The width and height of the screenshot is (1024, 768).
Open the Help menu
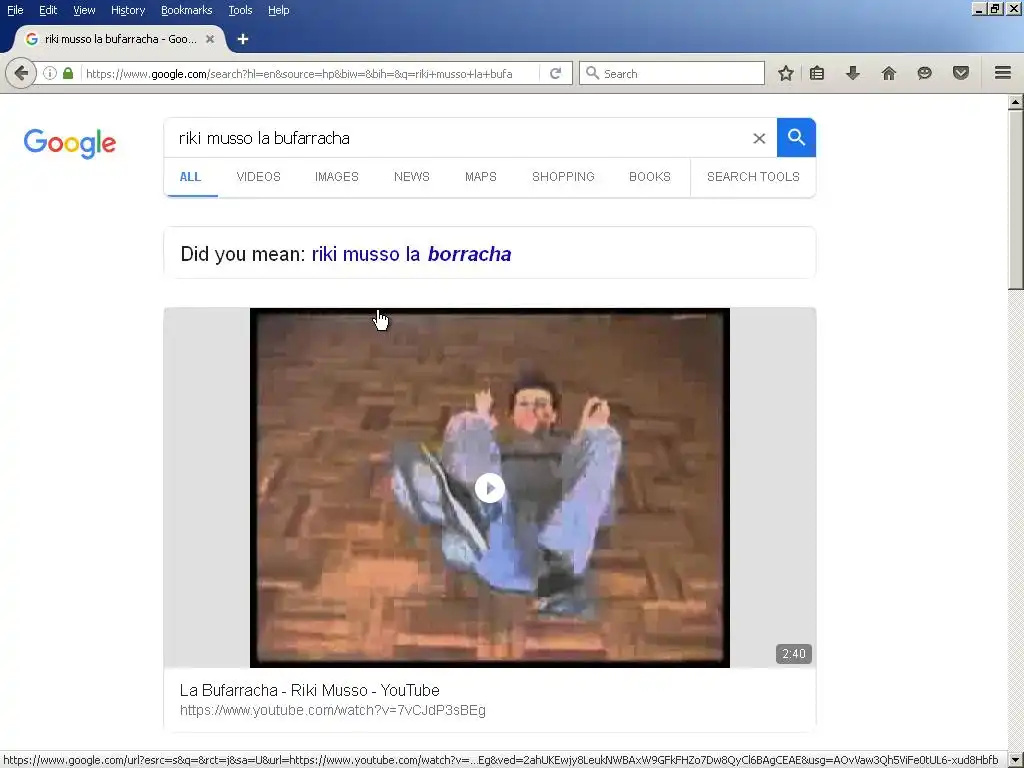[278, 10]
